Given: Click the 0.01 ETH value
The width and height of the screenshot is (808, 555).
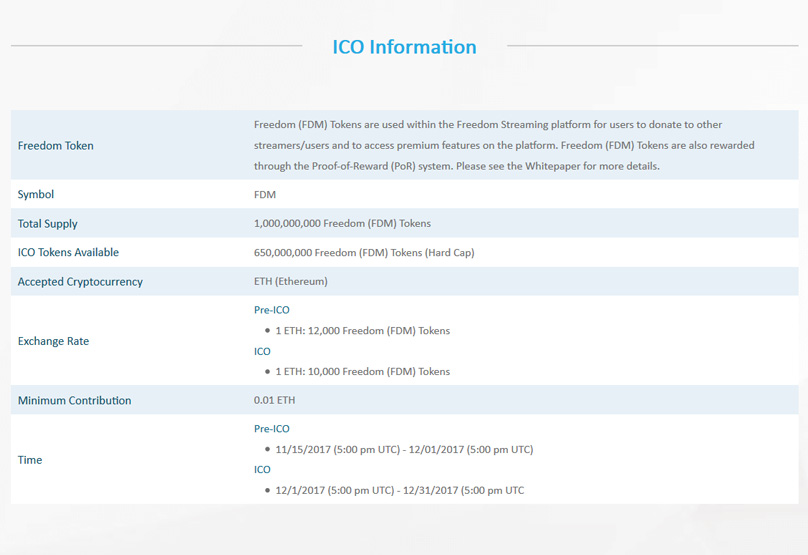Looking at the screenshot, I should coord(274,400).
